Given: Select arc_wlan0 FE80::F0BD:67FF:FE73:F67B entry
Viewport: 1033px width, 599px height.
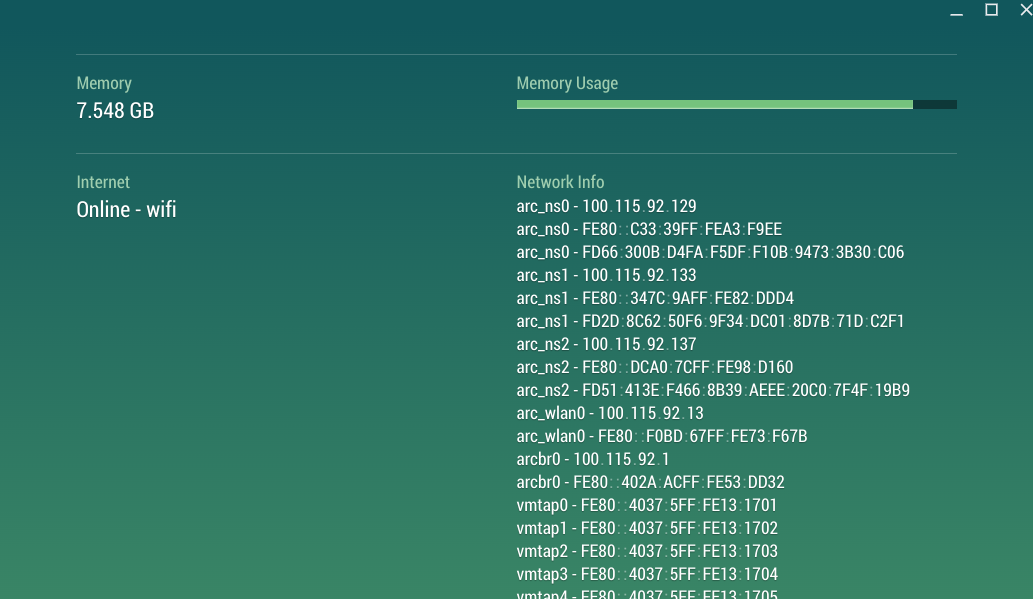Looking at the screenshot, I should pos(661,436).
